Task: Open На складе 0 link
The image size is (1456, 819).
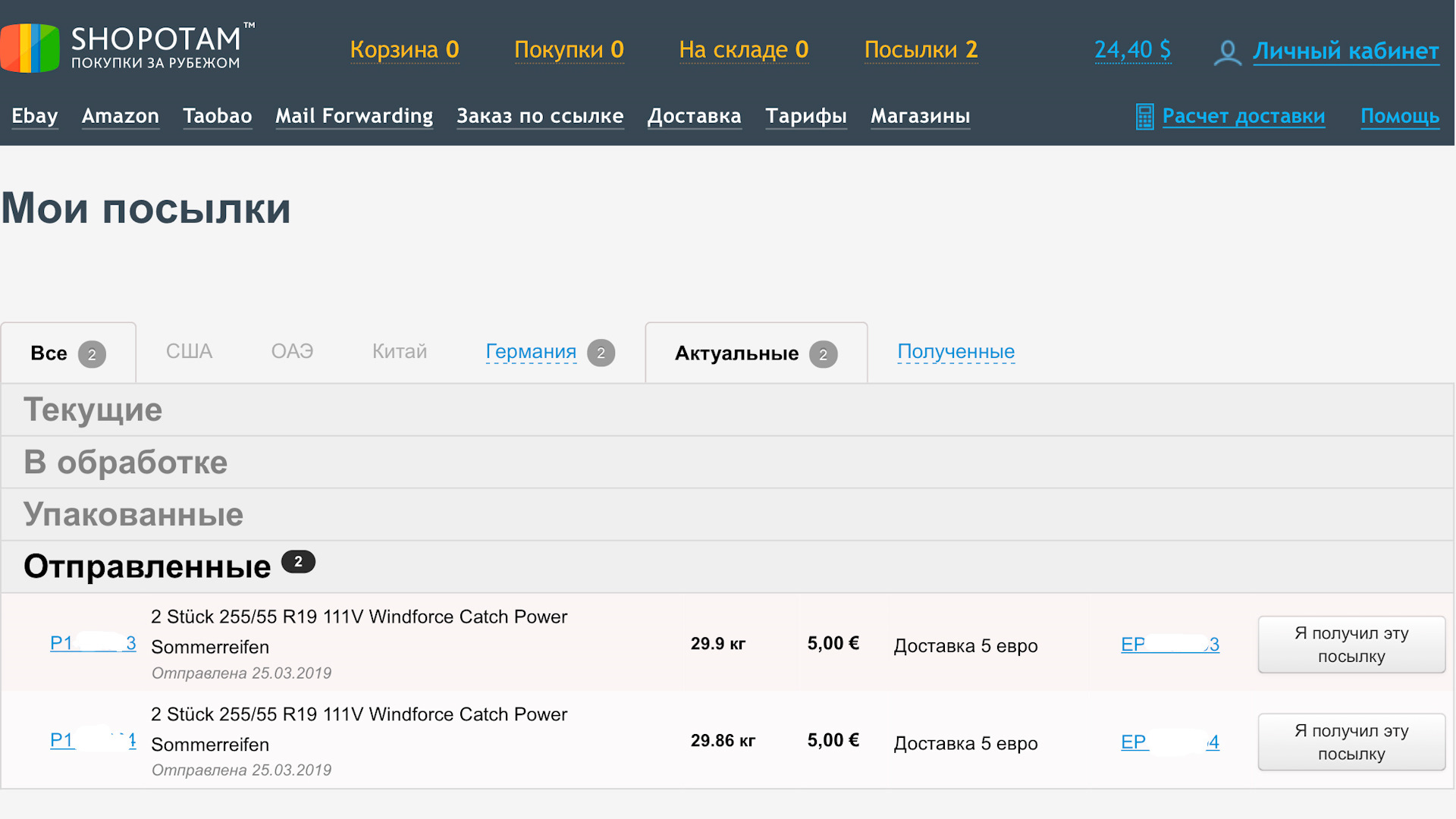Action: tap(743, 50)
